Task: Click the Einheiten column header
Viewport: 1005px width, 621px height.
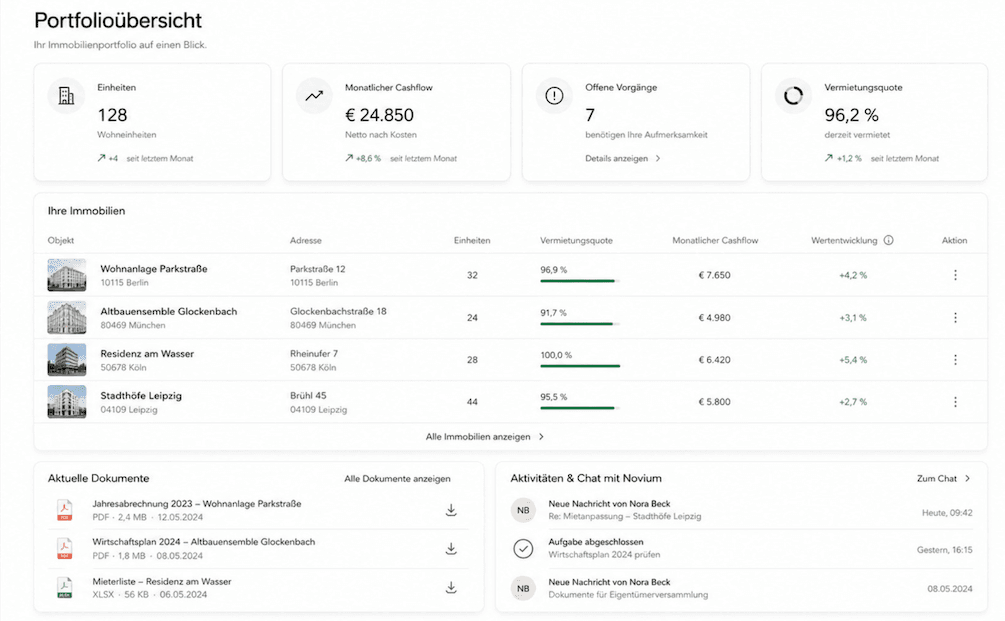Action: [x=472, y=241]
